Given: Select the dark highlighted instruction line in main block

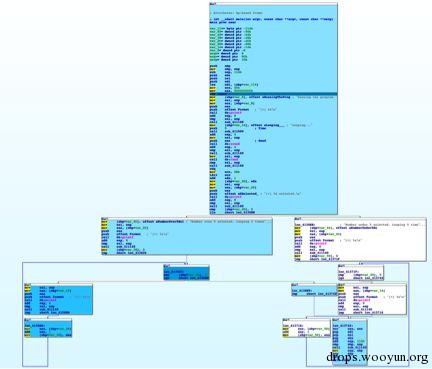Looking at the screenshot, I should pos(273,94).
